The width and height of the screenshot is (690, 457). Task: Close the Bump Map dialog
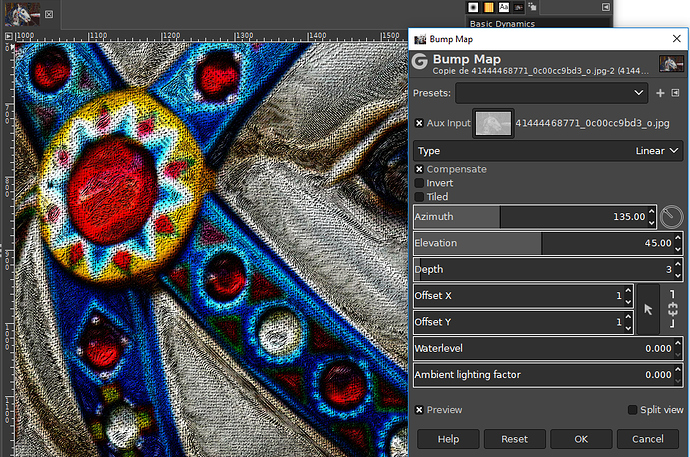pos(677,39)
